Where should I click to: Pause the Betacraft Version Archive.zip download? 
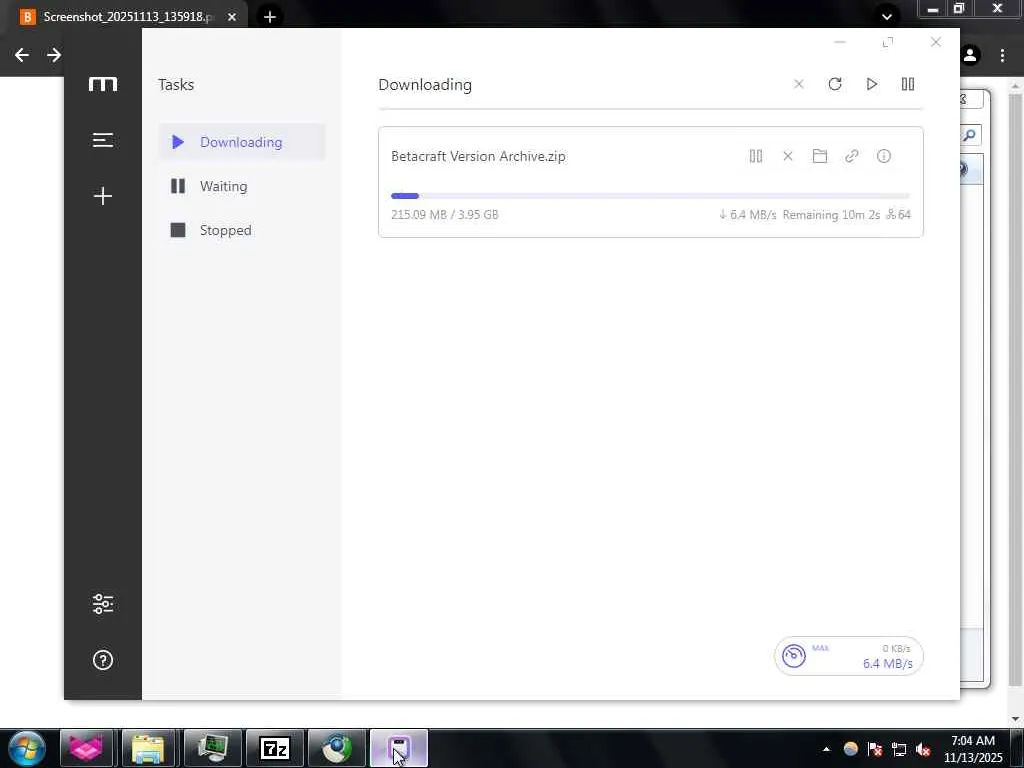pos(756,156)
